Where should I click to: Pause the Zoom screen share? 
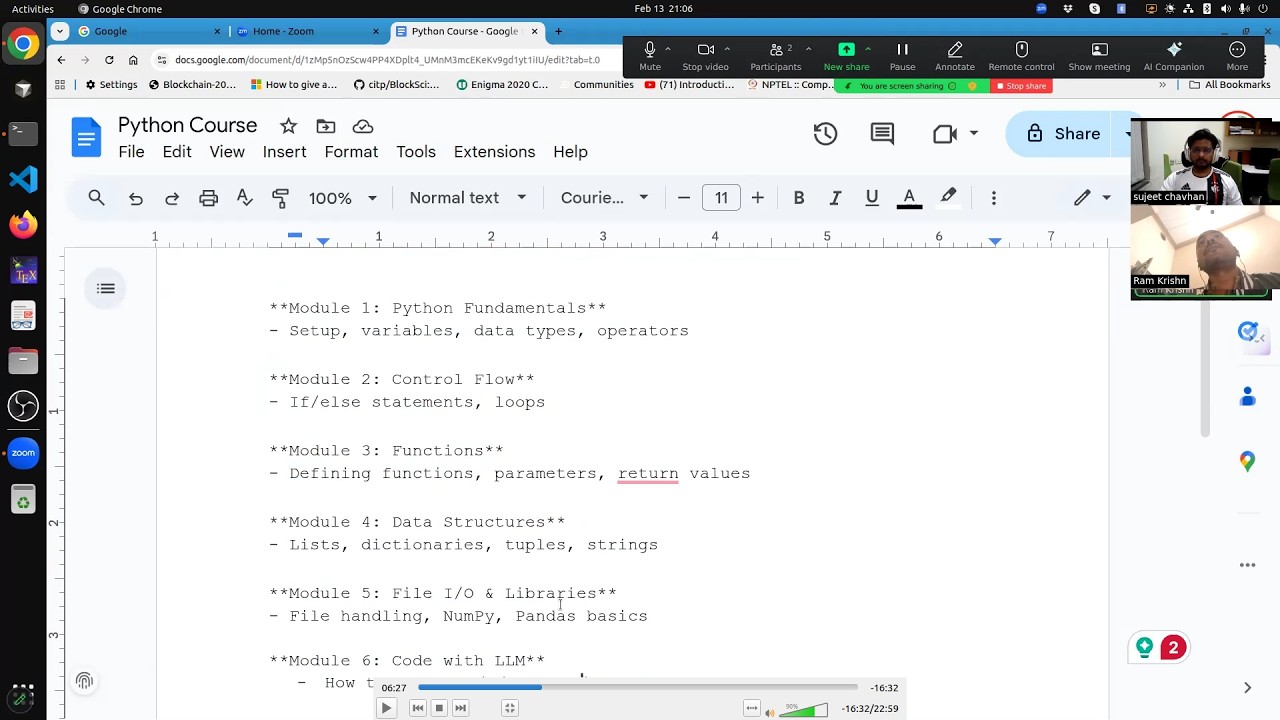click(x=902, y=57)
